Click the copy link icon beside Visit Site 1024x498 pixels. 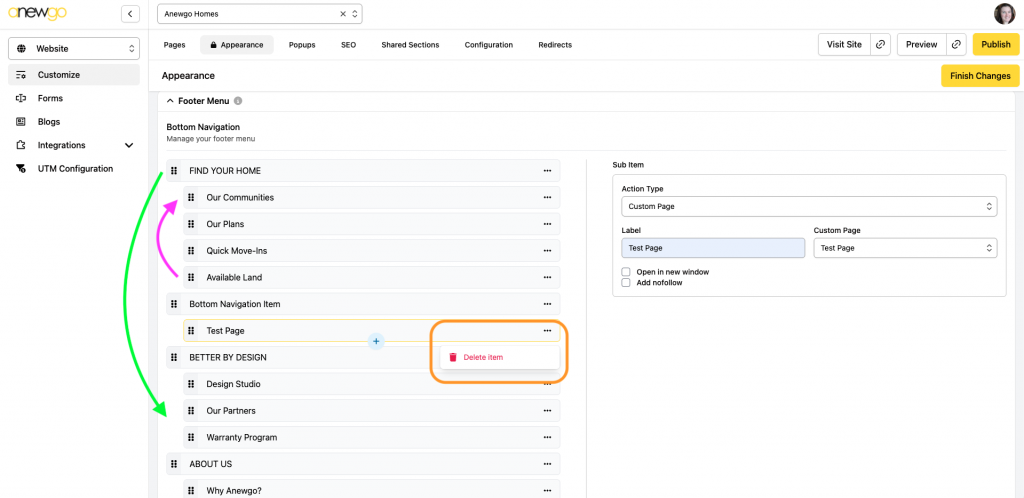pyautogui.click(x=880, y=44)
